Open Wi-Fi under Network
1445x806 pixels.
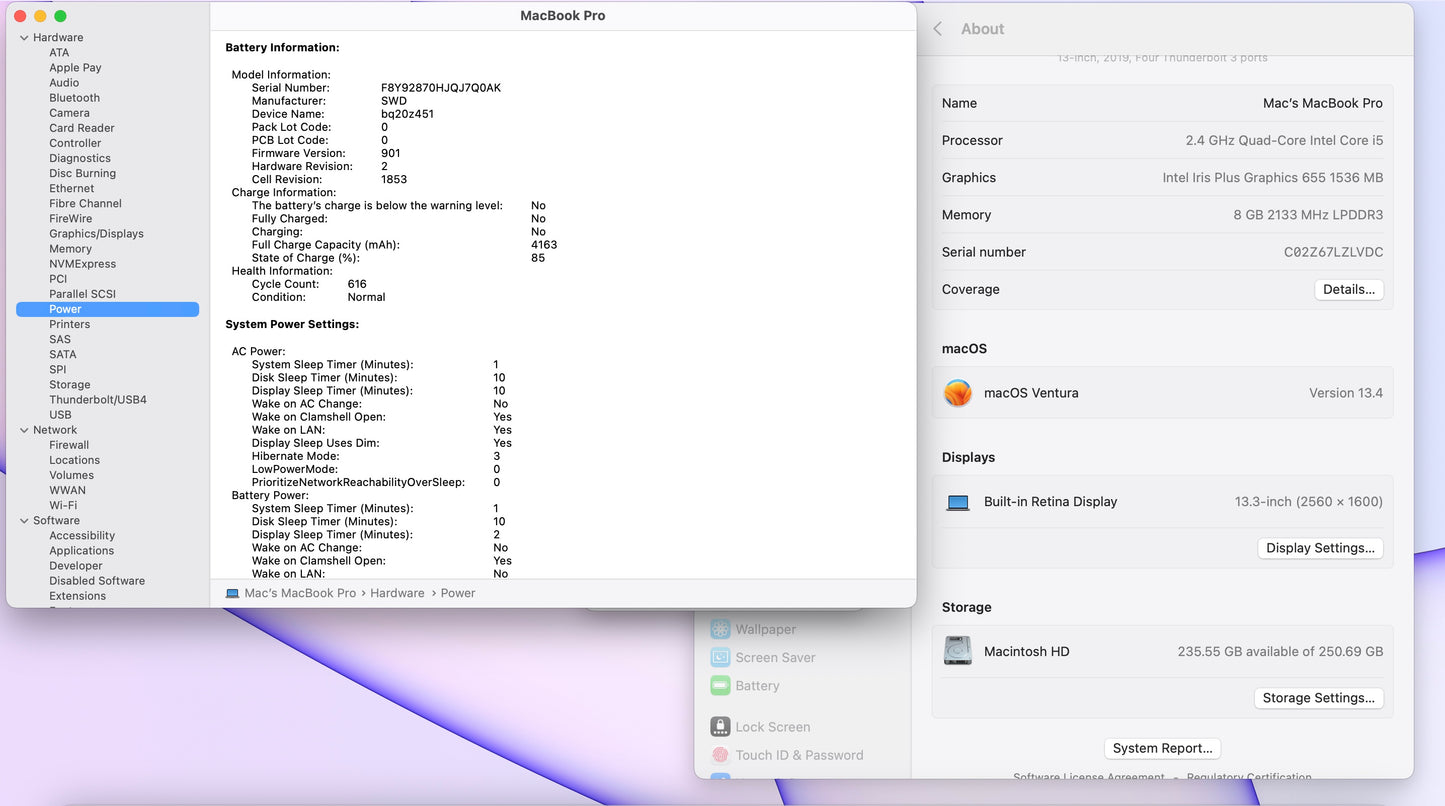point(63,506)
